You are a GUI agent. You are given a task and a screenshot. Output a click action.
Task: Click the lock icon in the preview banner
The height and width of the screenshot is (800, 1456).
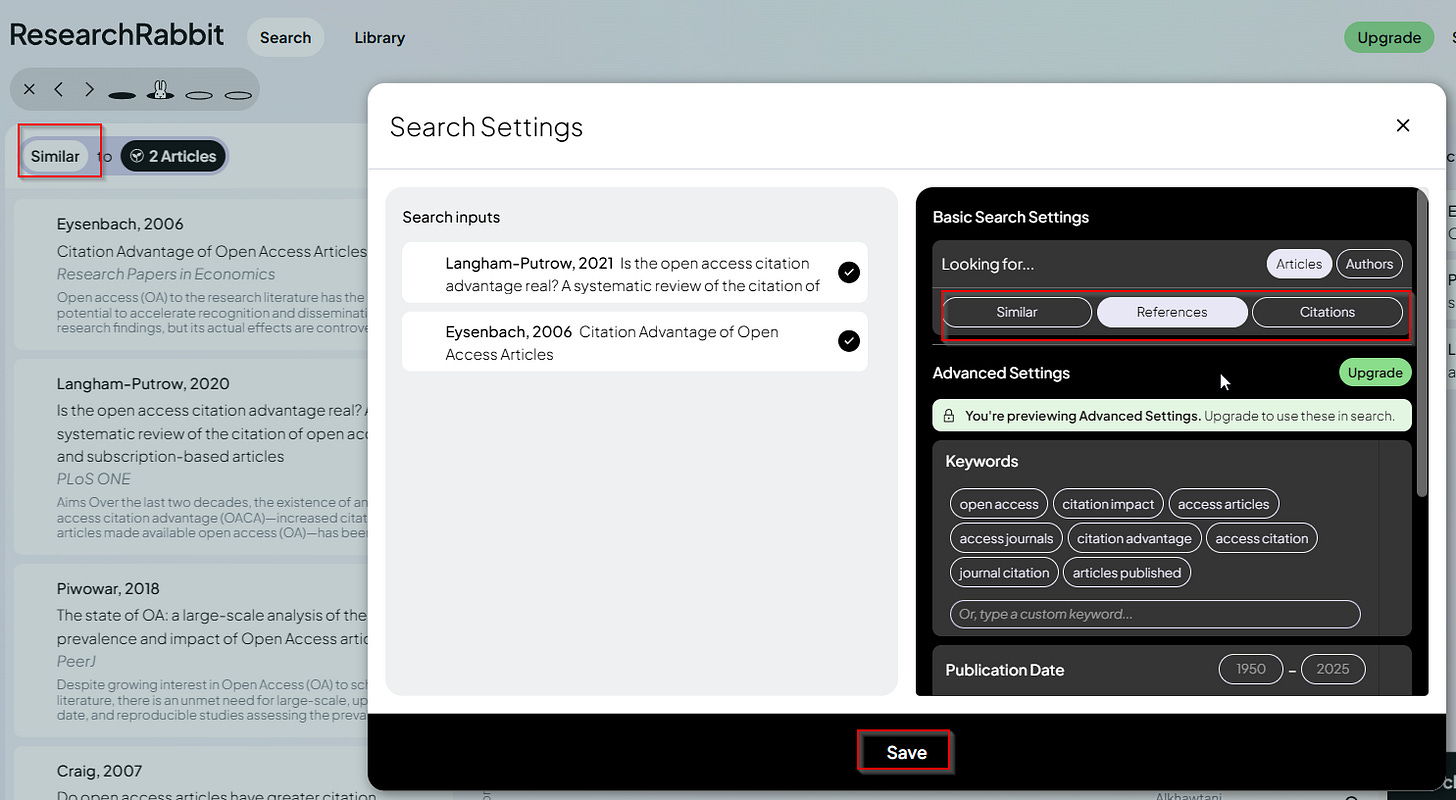pyautogui.click(x=949, y=415)
